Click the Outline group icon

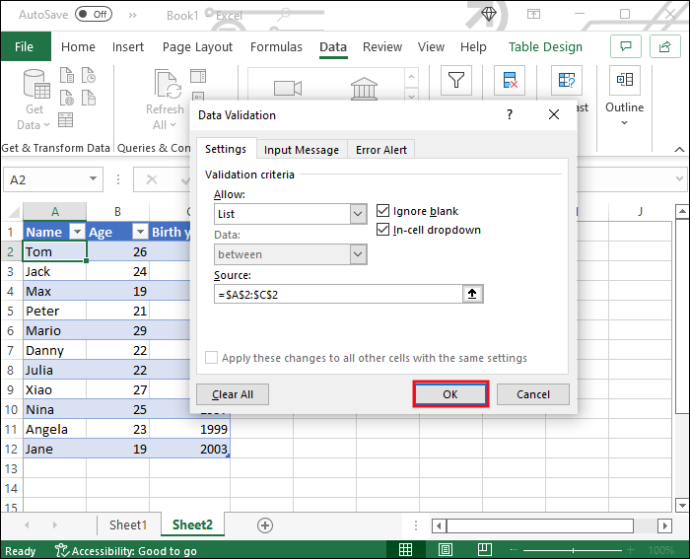(624, 81)
